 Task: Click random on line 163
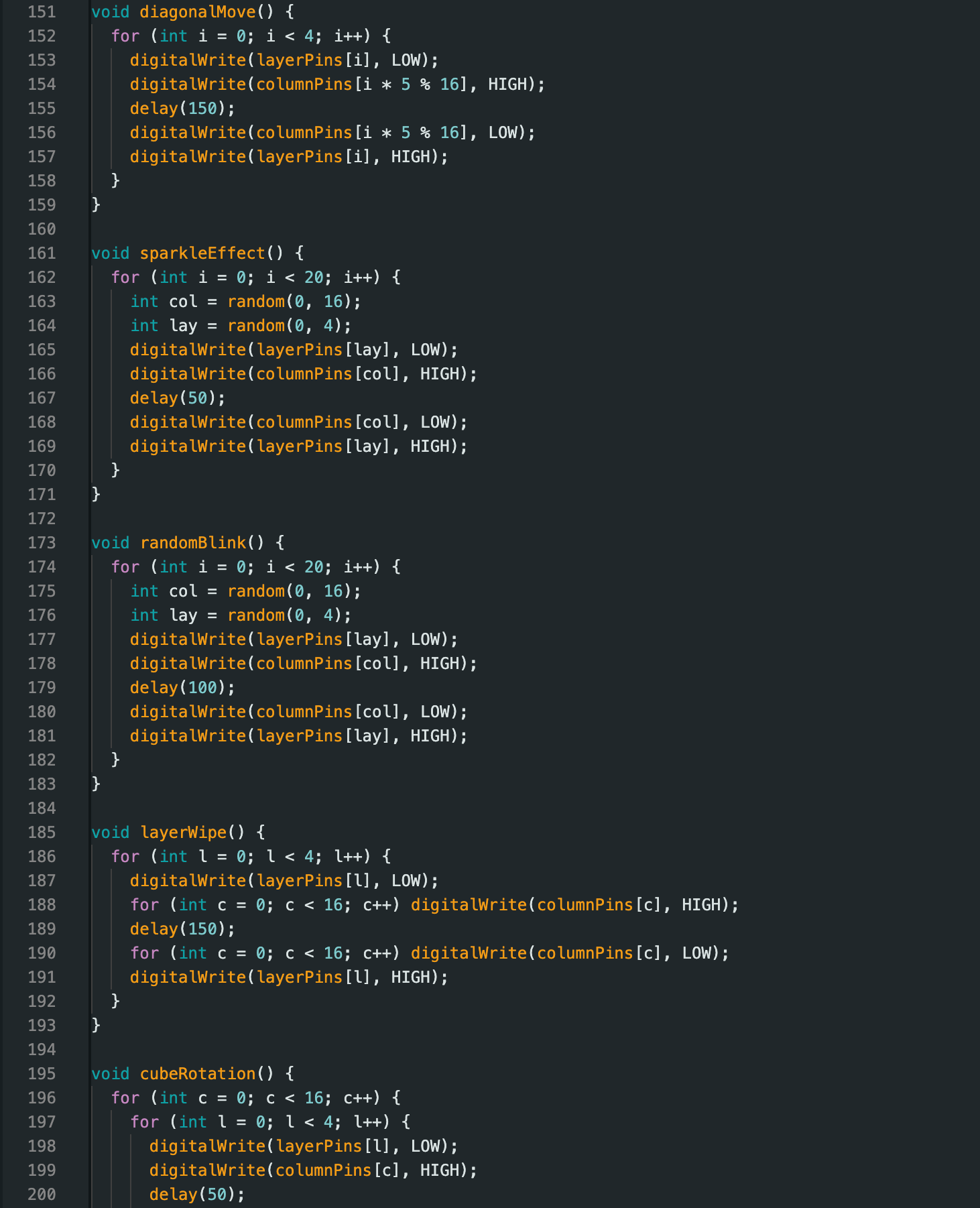tap(256, 302)
